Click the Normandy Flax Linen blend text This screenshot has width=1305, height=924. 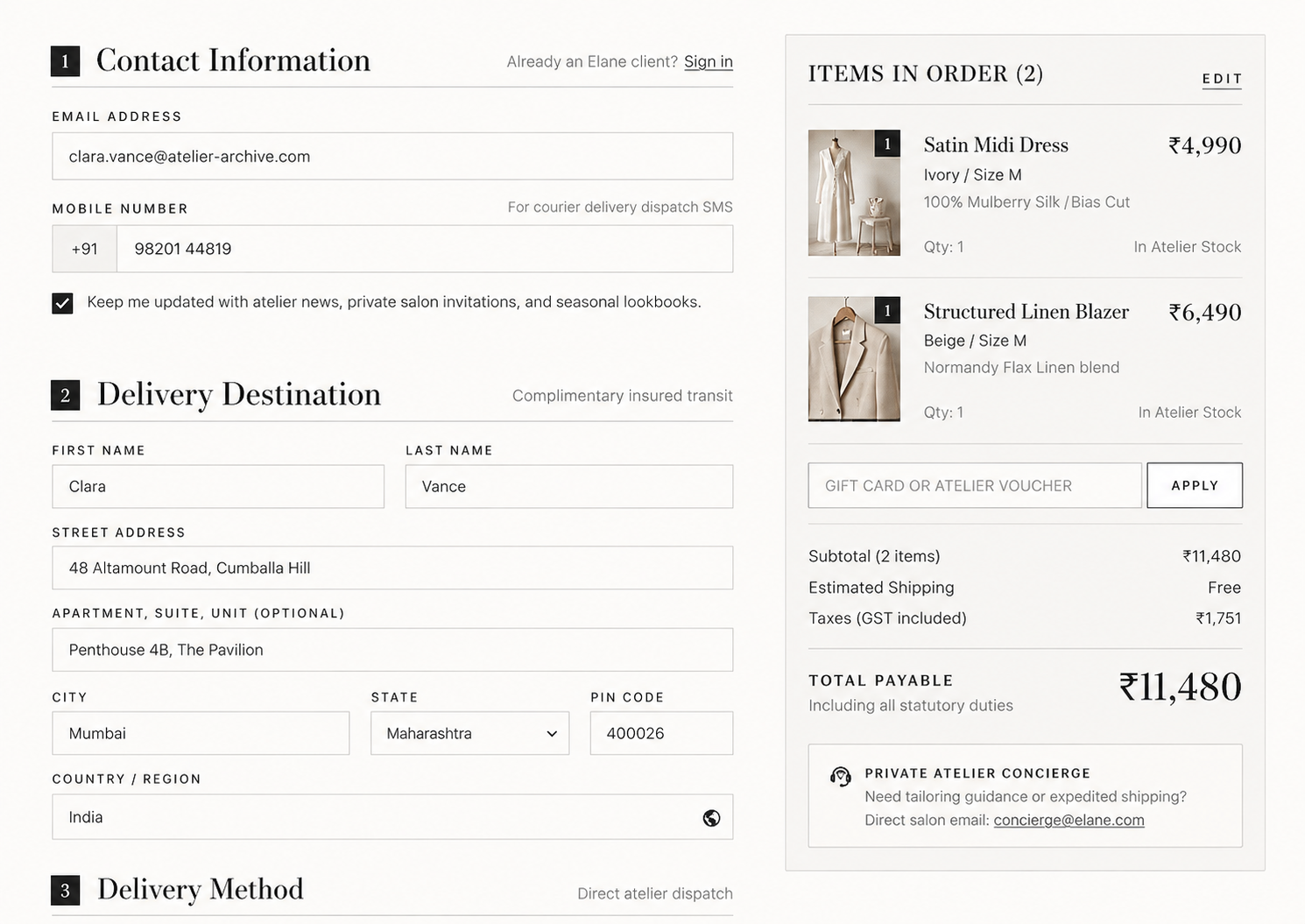(1021, 368)
